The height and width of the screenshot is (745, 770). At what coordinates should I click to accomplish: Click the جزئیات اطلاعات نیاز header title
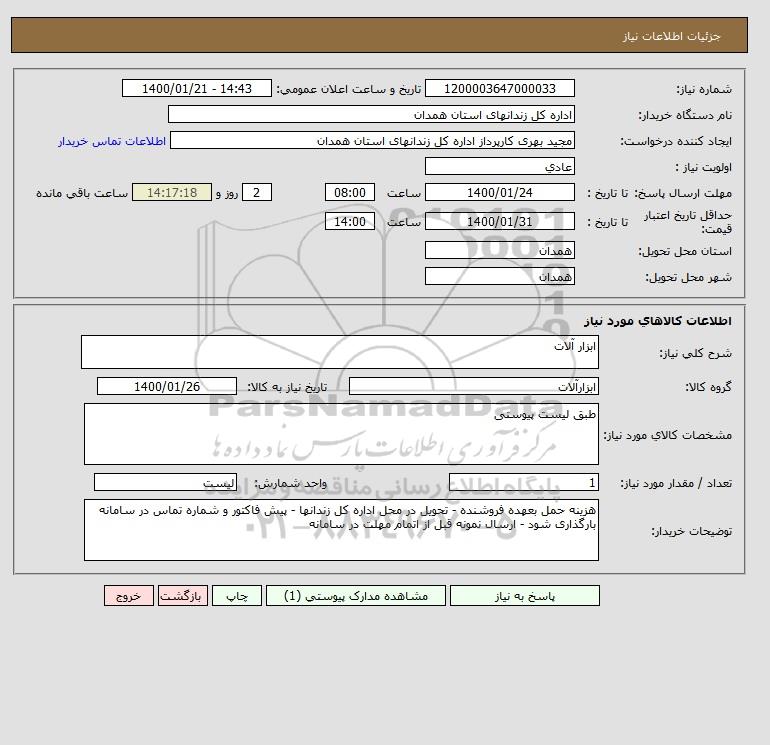point(671,36)
